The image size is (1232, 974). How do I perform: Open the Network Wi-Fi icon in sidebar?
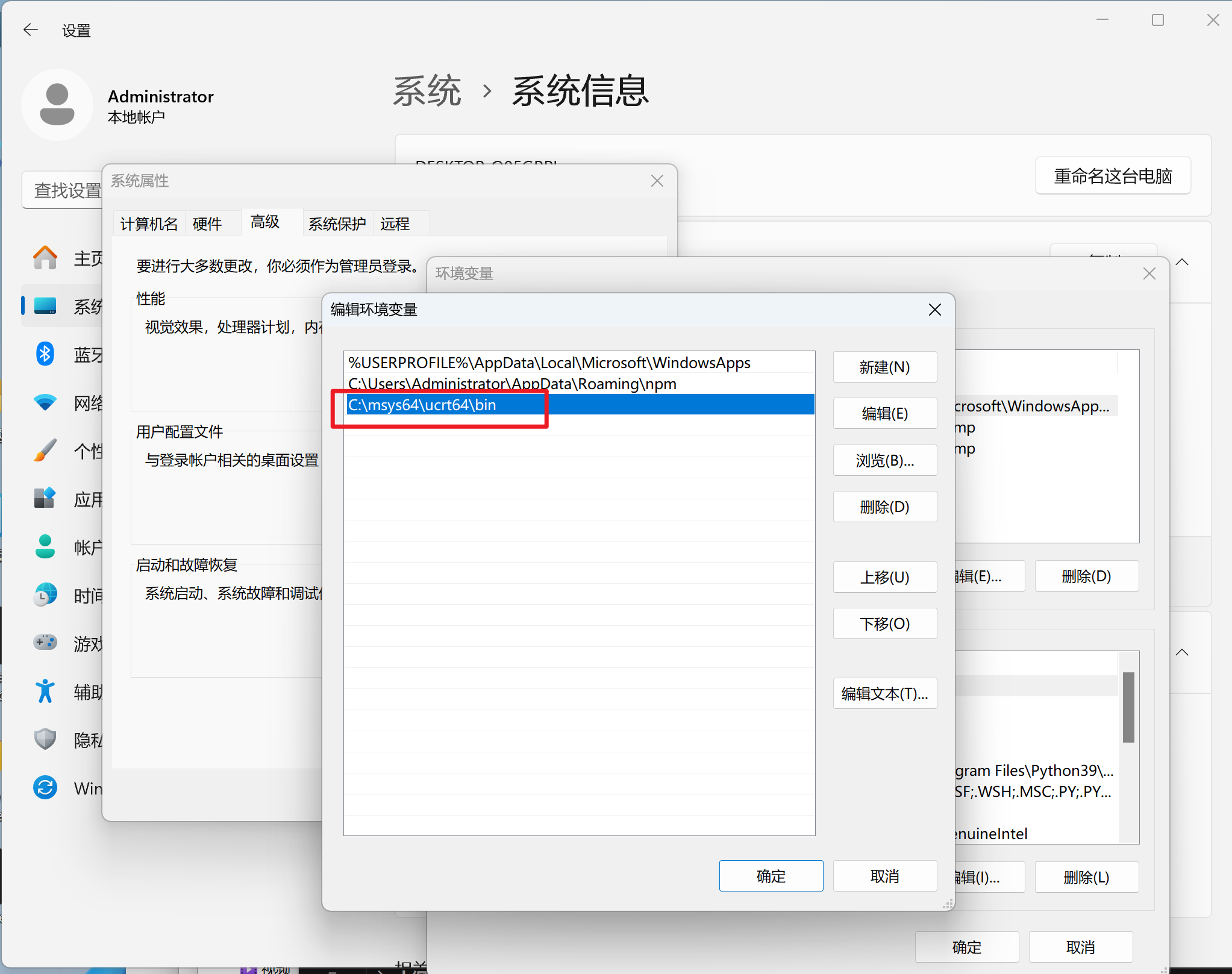click(x=45, y=402)
